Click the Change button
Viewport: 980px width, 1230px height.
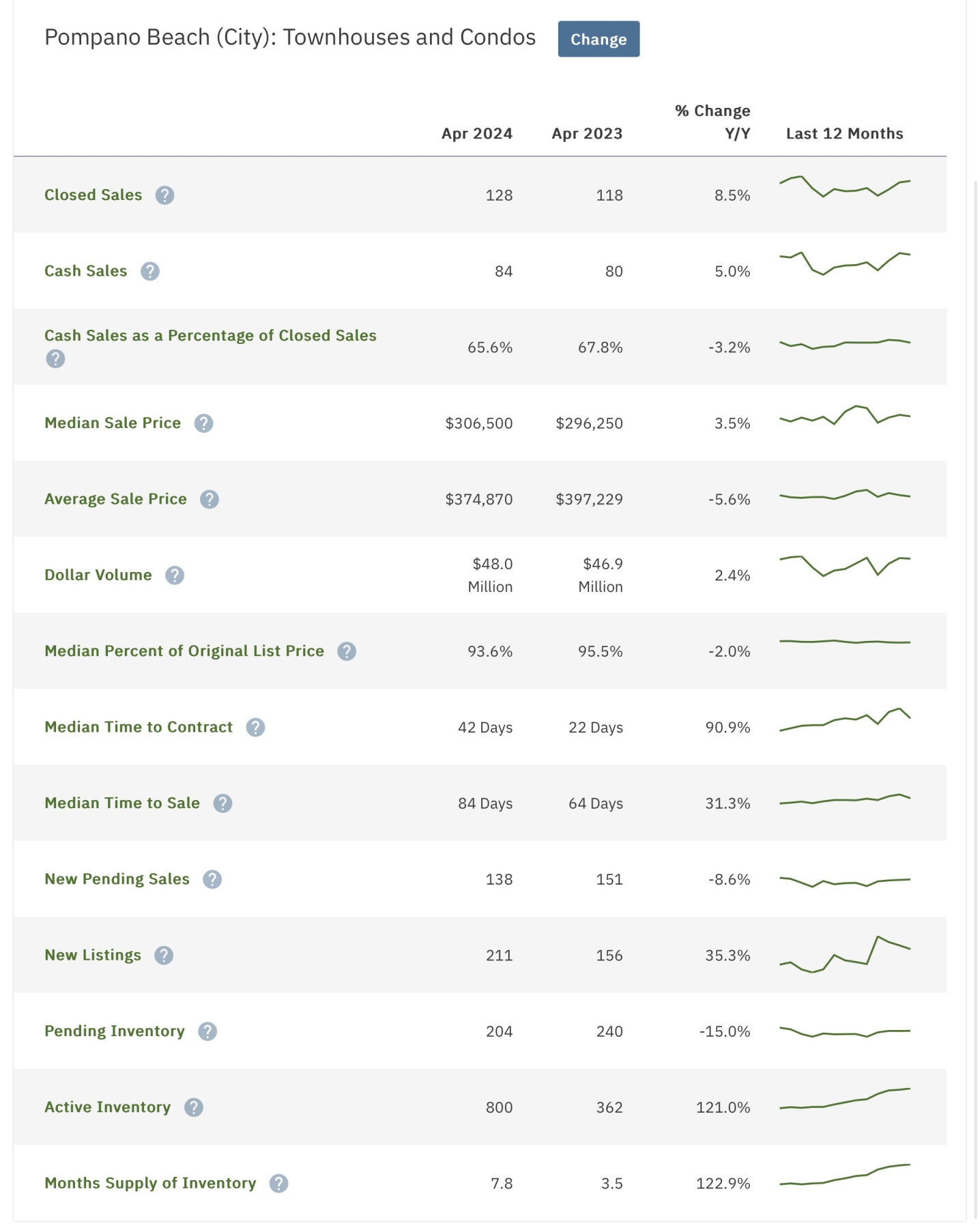pyautogui.click(x=599, y=39)
